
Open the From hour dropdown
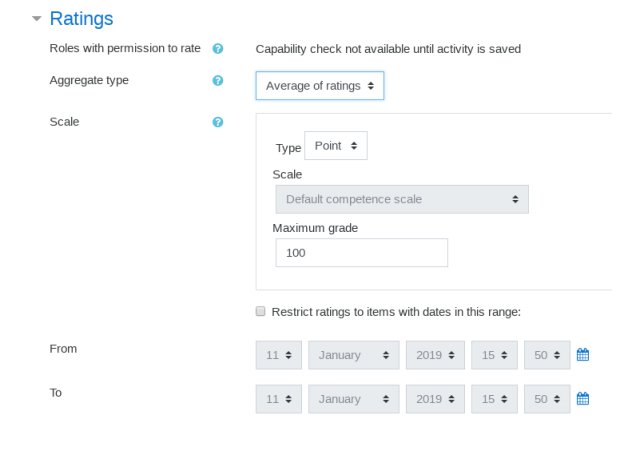pyautogui.click(x=494, y=355)
